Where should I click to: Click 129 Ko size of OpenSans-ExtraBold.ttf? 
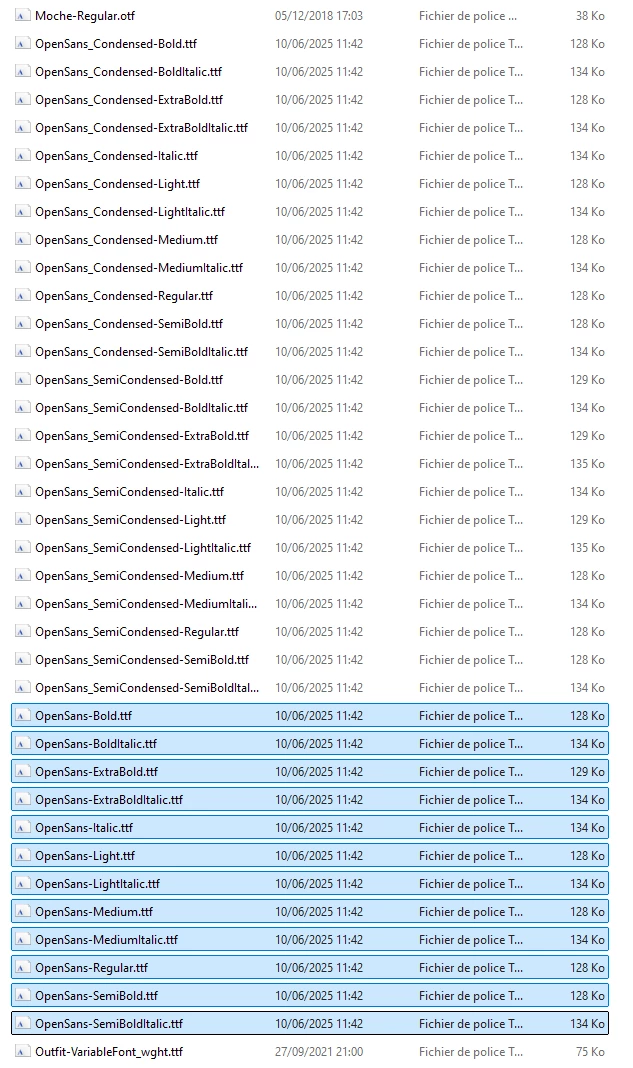click(587, 771)
